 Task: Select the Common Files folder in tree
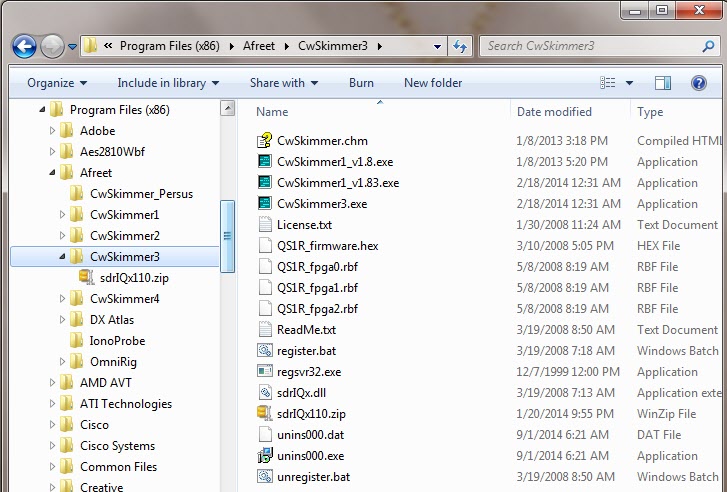point(118,466)
